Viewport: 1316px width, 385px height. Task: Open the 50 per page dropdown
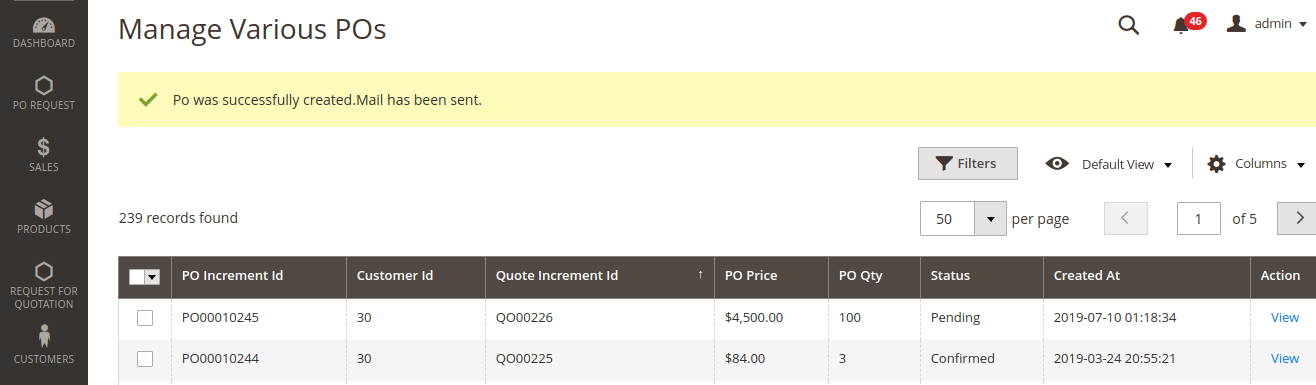tap(963, 218)
